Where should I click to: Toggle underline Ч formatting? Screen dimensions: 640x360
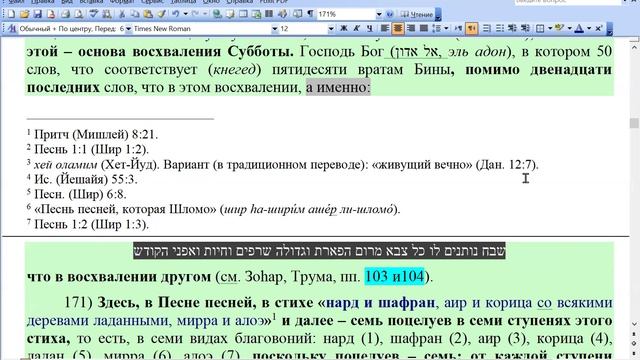tap(369, 29)
